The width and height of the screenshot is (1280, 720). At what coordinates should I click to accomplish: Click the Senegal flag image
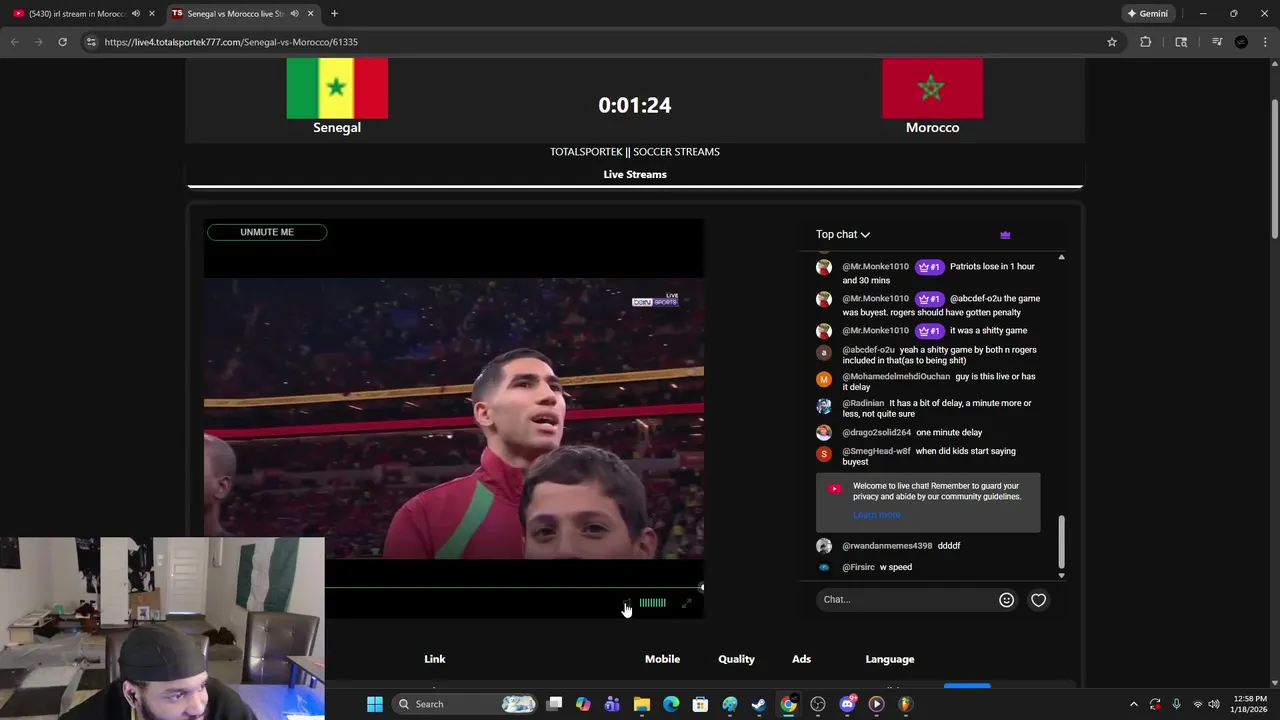[x=337, y=88]
